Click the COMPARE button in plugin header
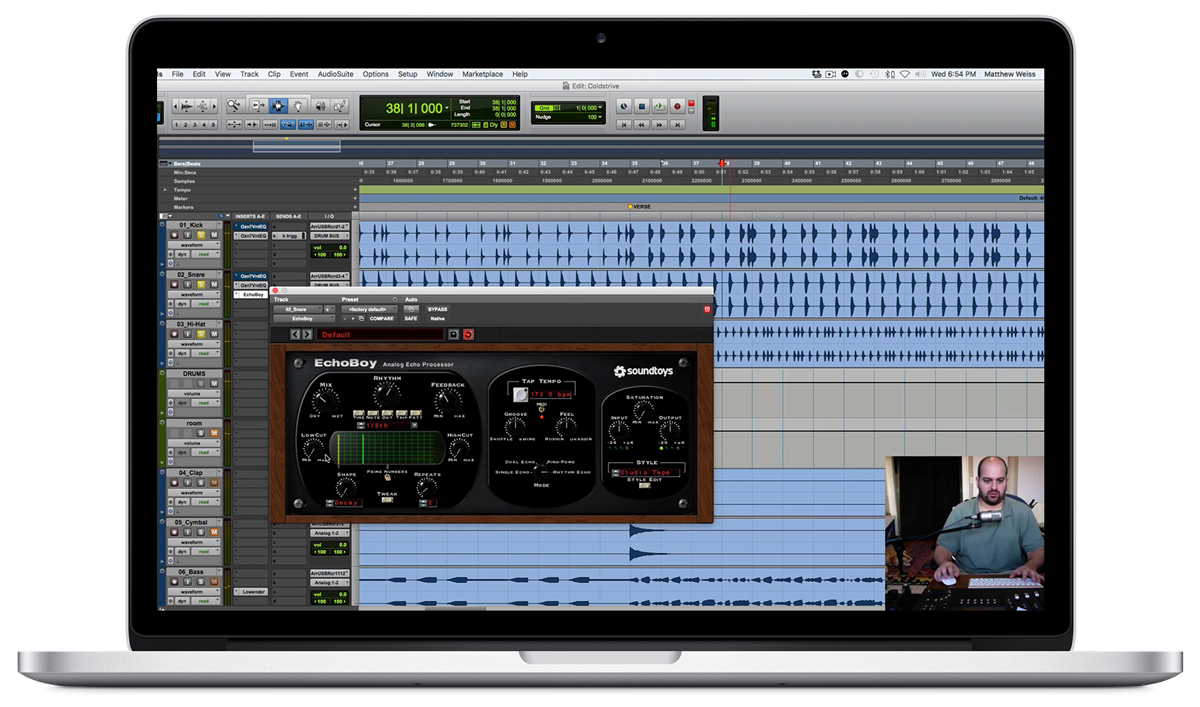Image resolution: width=1200 pixels, height=707 pixels. (381, 318)
